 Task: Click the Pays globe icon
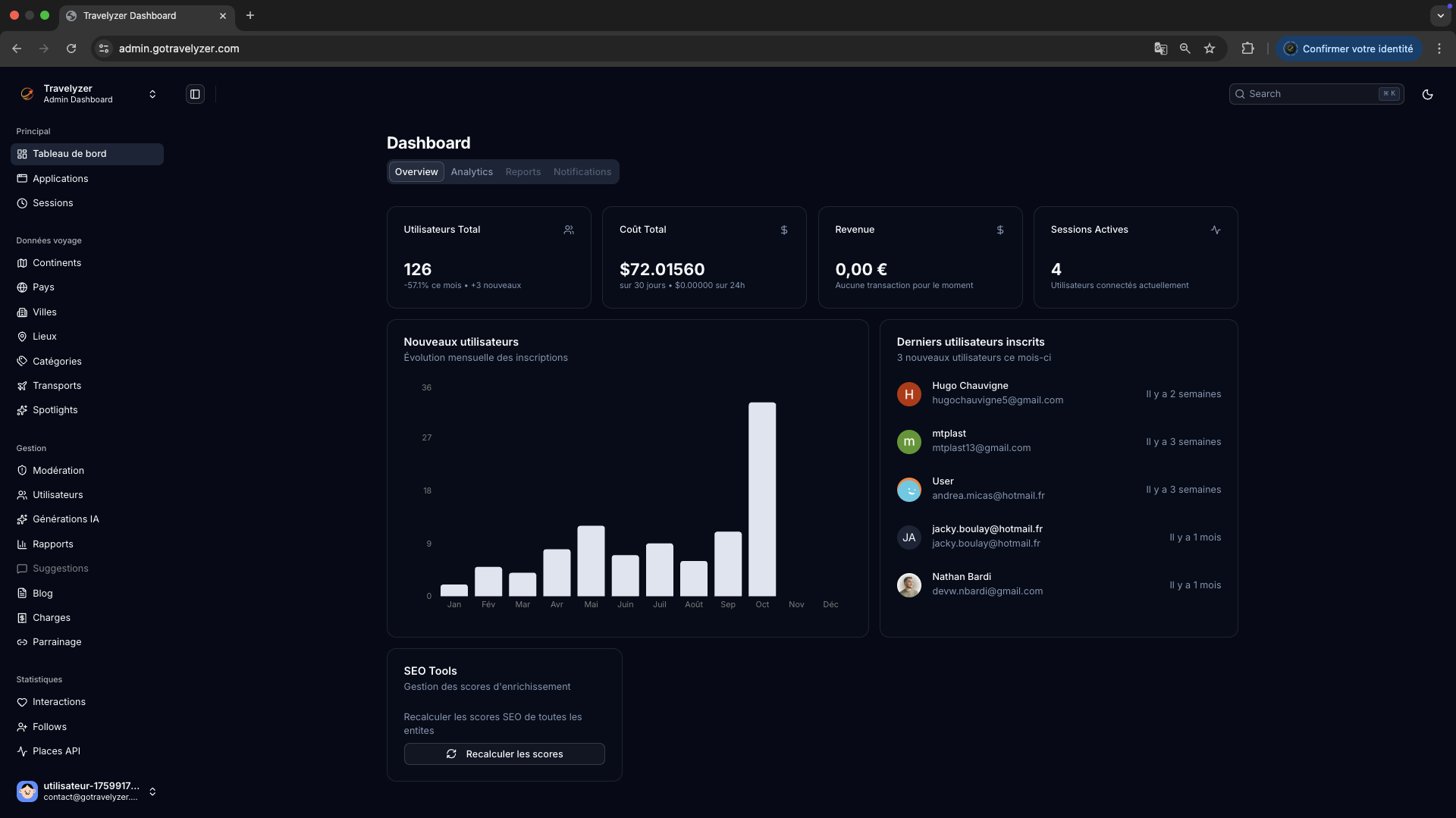(x=22, y=287)
